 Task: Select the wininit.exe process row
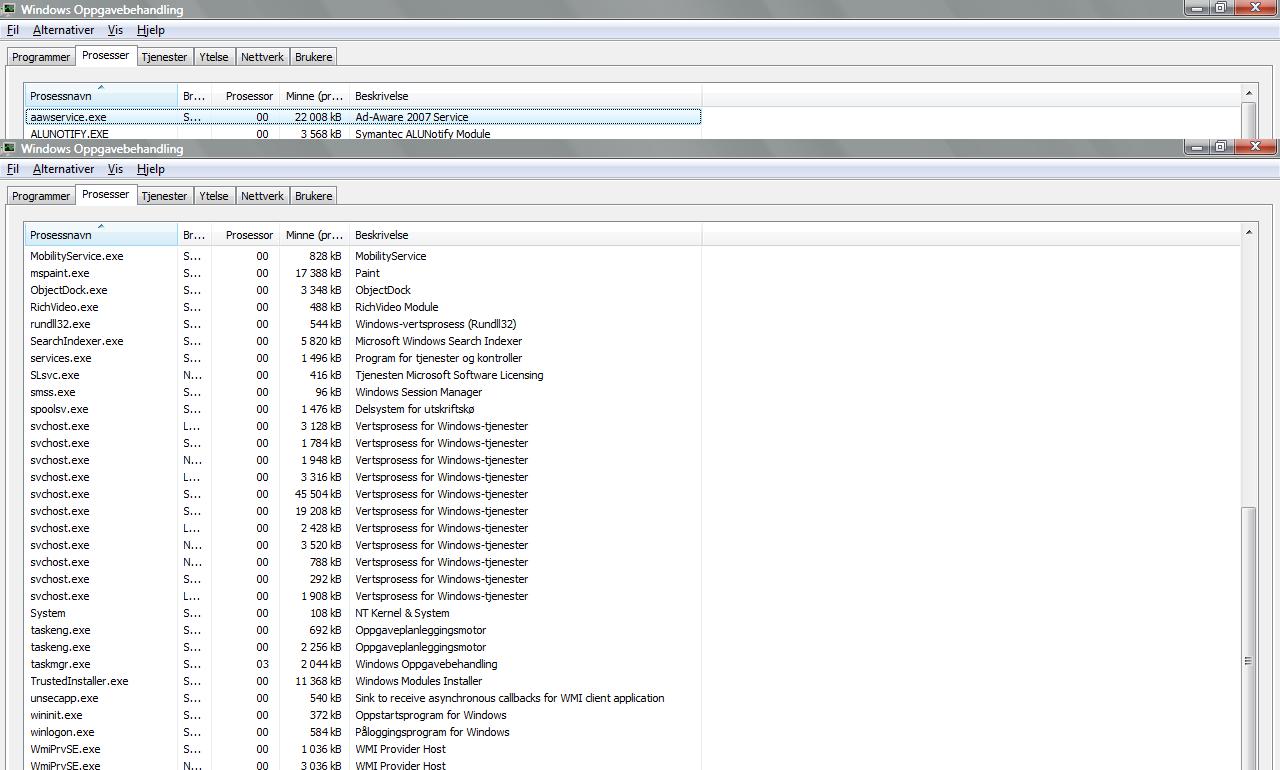tap(363, 715)
